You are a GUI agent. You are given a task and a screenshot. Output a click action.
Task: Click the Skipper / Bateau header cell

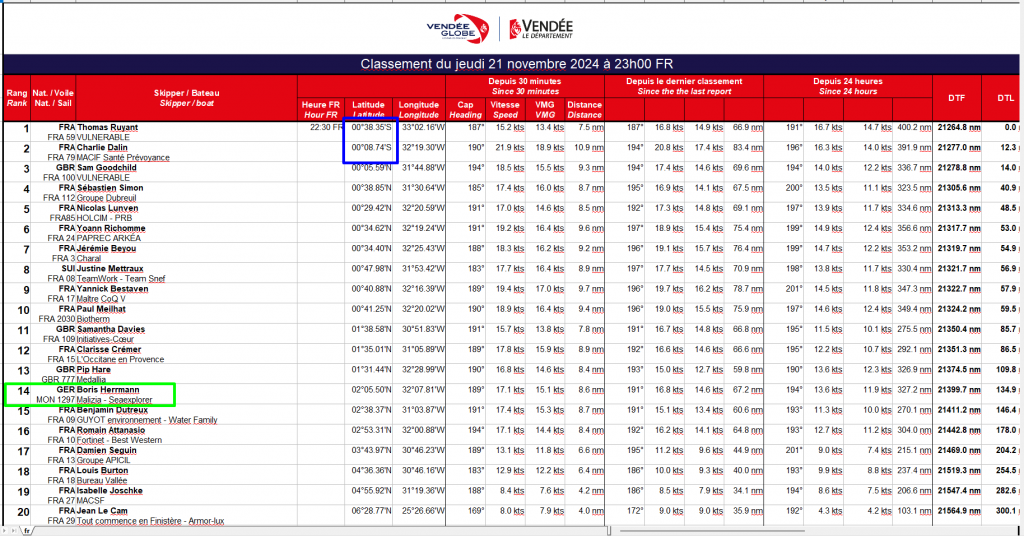pos(187,97)
